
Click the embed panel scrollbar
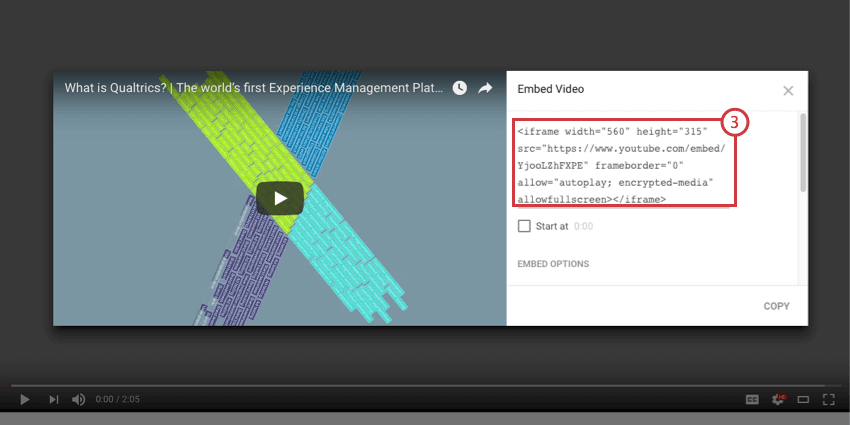803,152
